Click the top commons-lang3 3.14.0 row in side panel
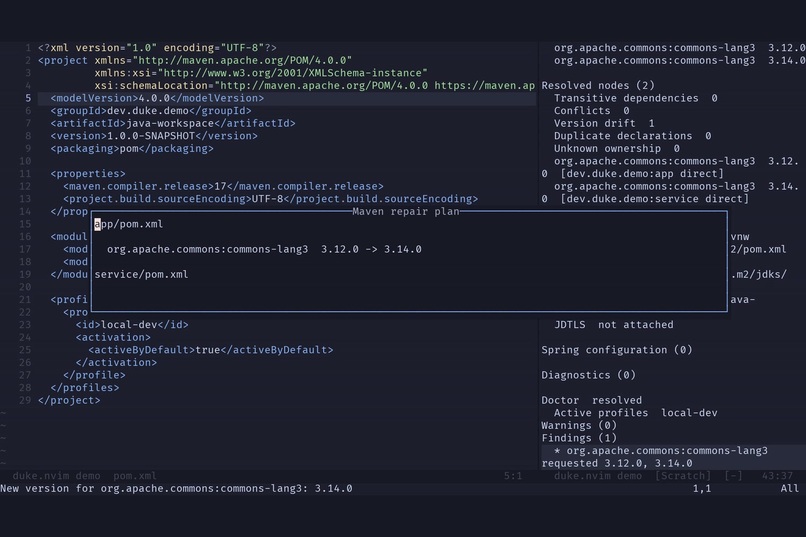Screen dimensions: 806x537 pyautogui.click(x=680, y=60)
